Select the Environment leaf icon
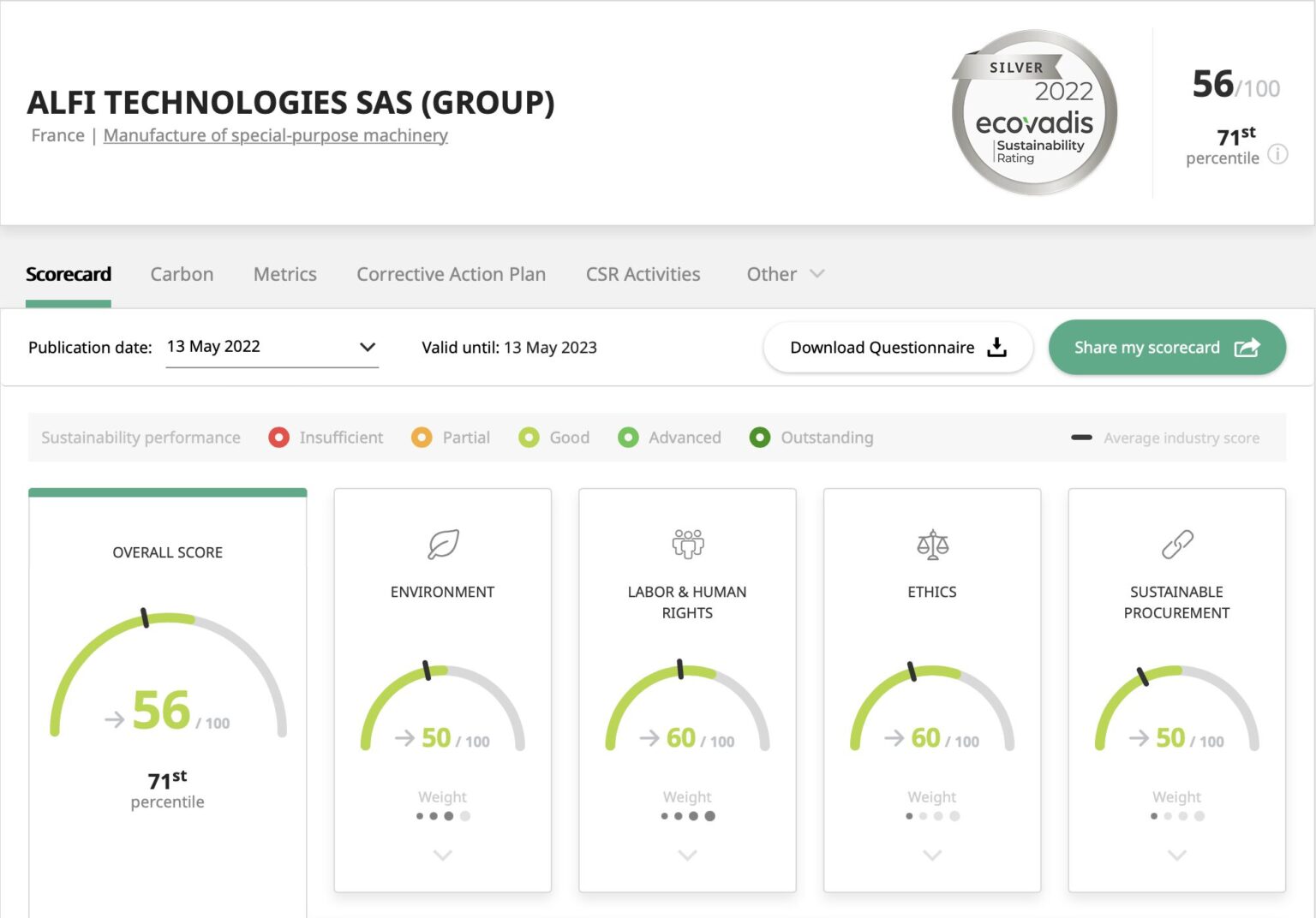The height and width of the screenshot is (918, 1316). click(442, 545)
